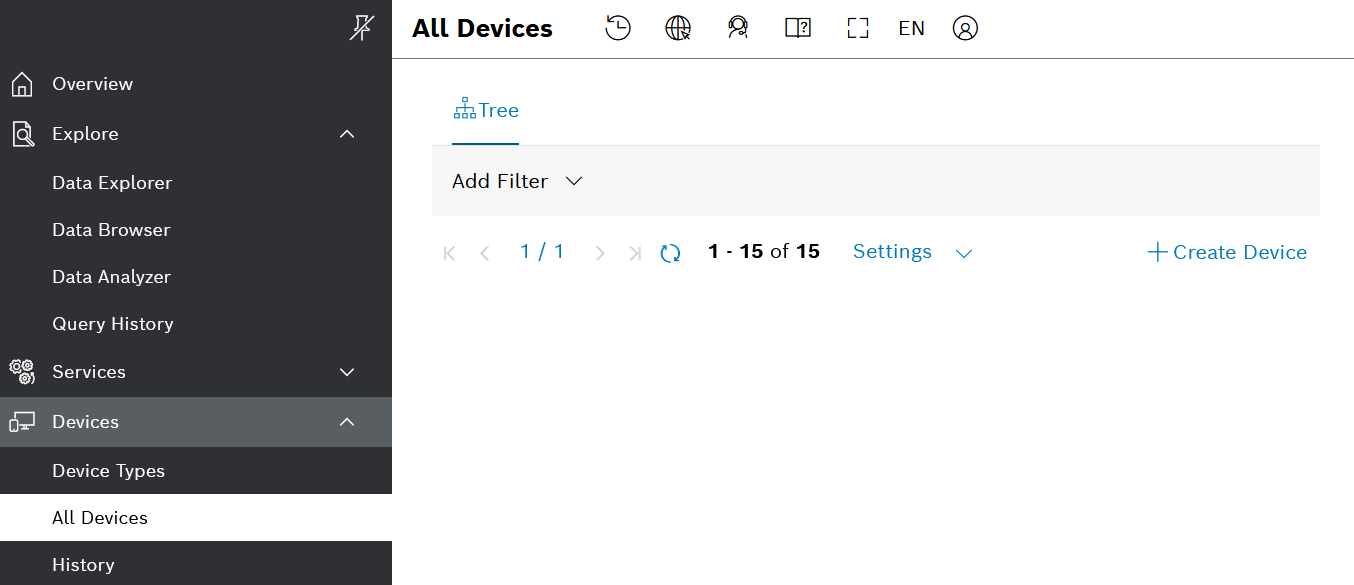Expand the Services section
The height and width of the screenshot is (585, 1354).
click(347, 372)
